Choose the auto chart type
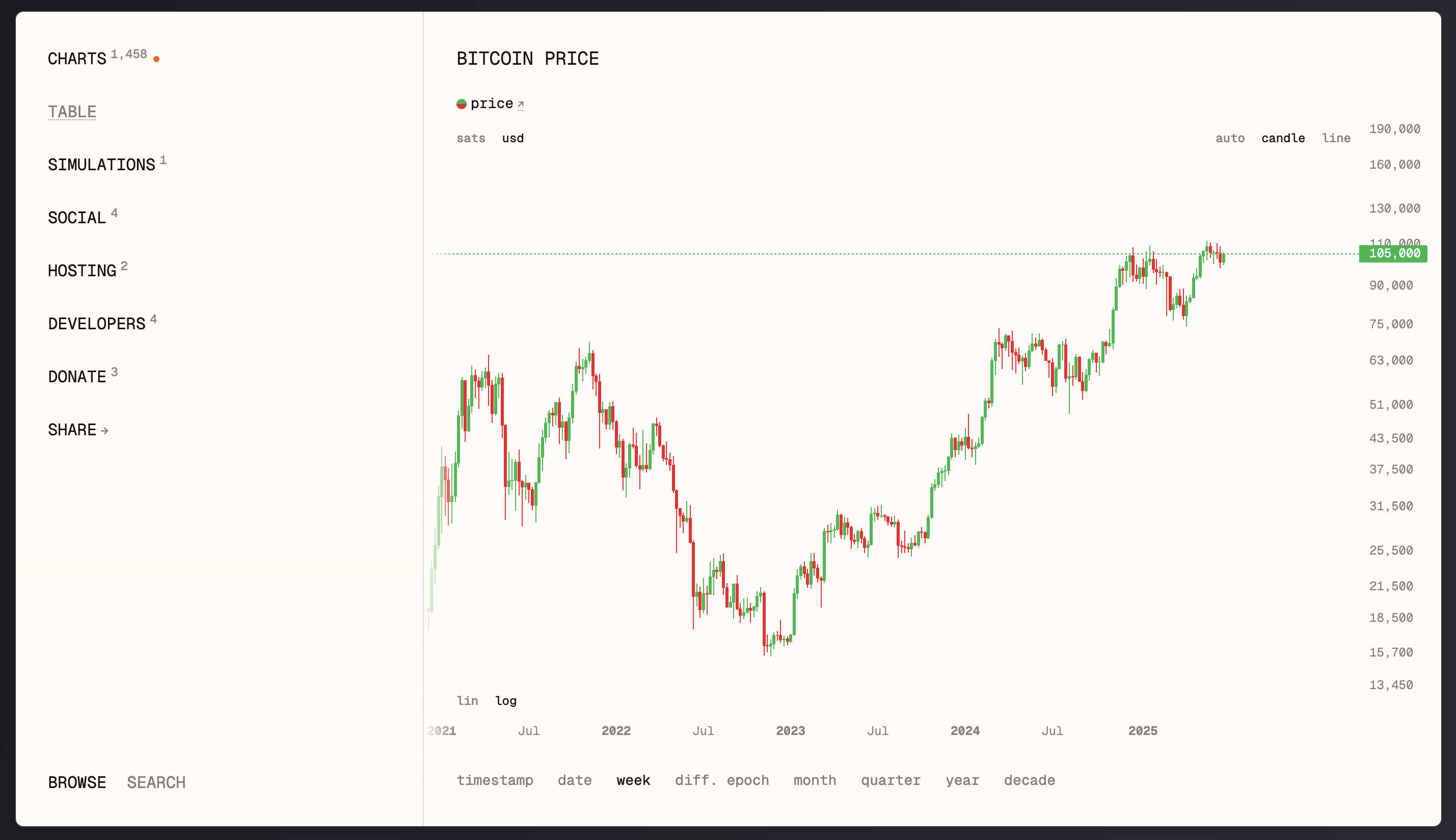 coord(1230,138)
